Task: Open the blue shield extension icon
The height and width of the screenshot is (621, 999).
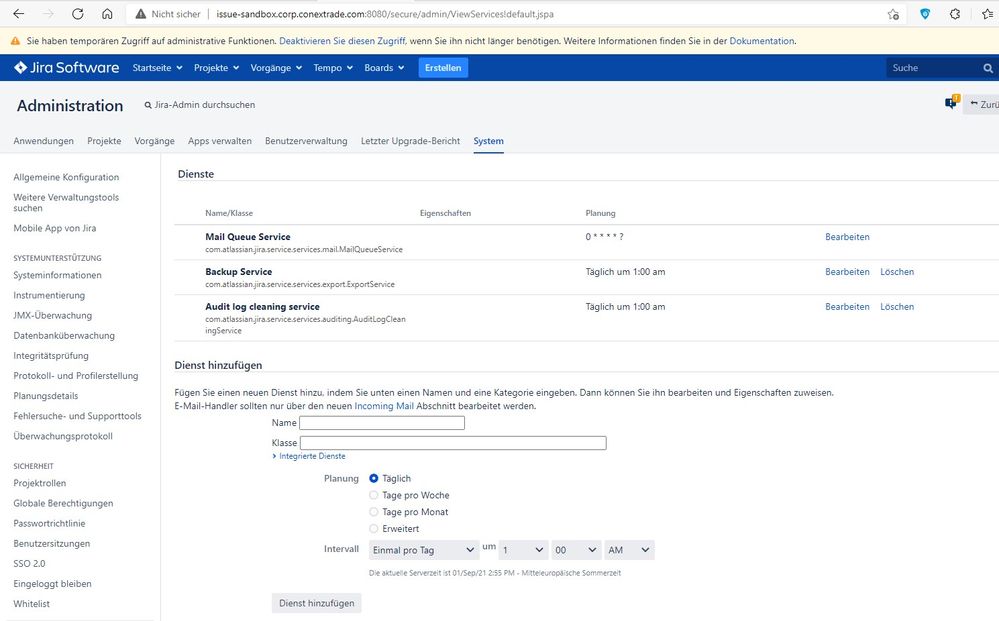Action: (x=925, y=13)
